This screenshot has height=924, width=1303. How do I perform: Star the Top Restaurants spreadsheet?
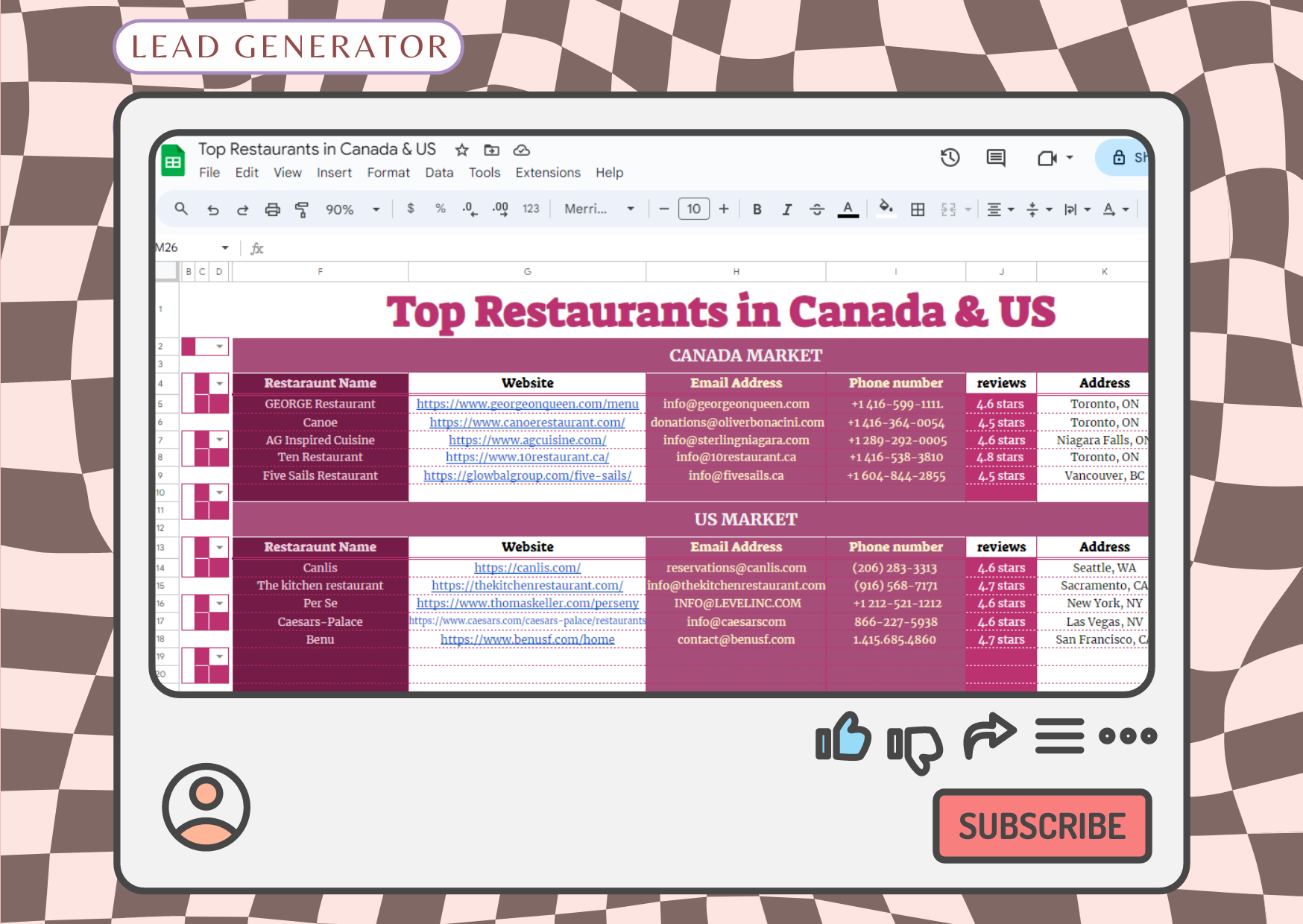coord(462,150)
